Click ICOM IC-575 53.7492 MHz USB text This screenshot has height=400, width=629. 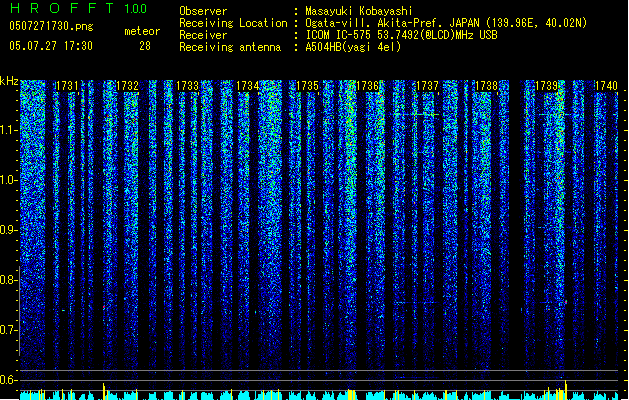point(402,35)
